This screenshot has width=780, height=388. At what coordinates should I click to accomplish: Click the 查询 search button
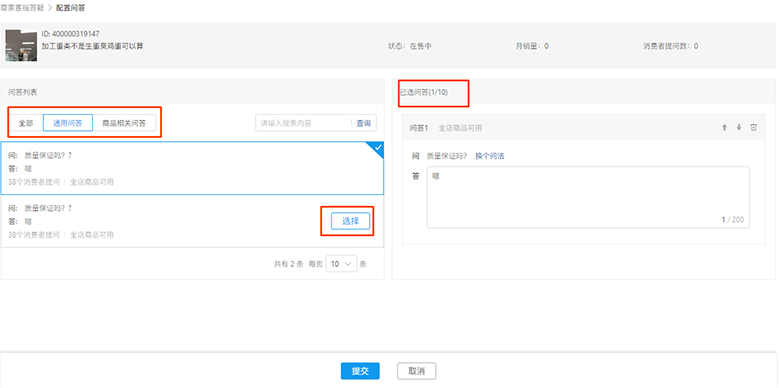[364, 123]
